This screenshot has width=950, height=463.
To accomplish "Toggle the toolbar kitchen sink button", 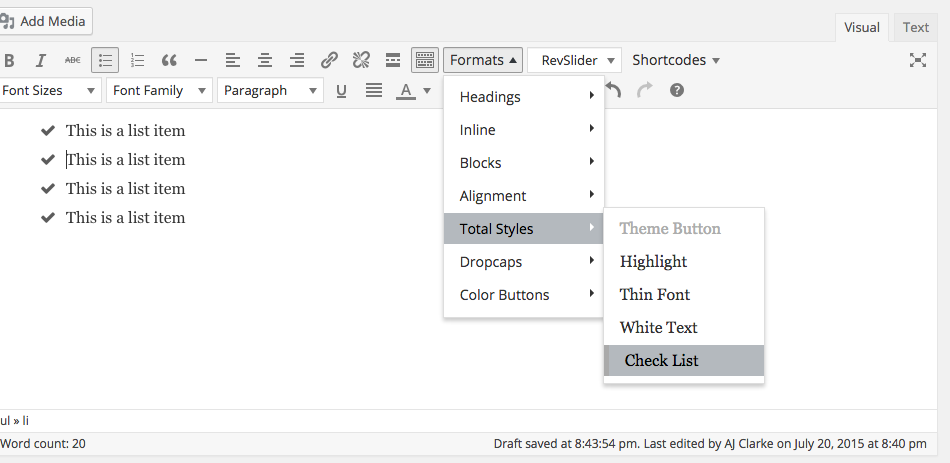I will tap(425, 60).
